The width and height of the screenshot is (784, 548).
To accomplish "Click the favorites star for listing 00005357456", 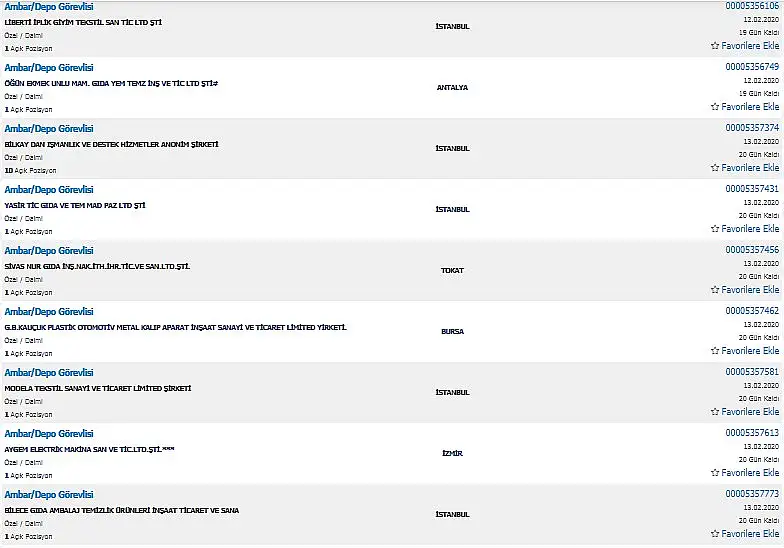I will click(715, 290).
